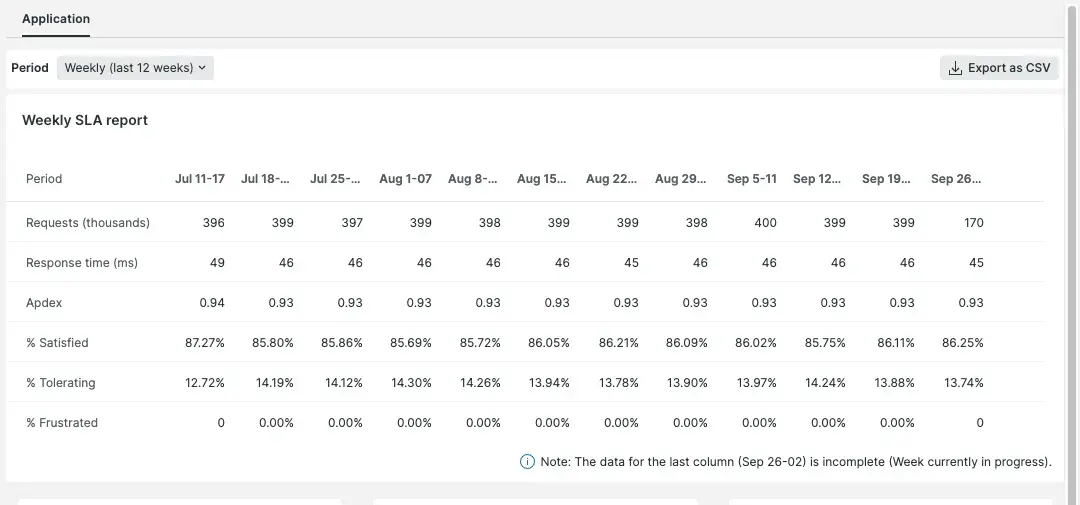Click the 87.27% satisfied value cell
Image resolution: width=1080 pixels, height=505 pixels.
(205, 343)
